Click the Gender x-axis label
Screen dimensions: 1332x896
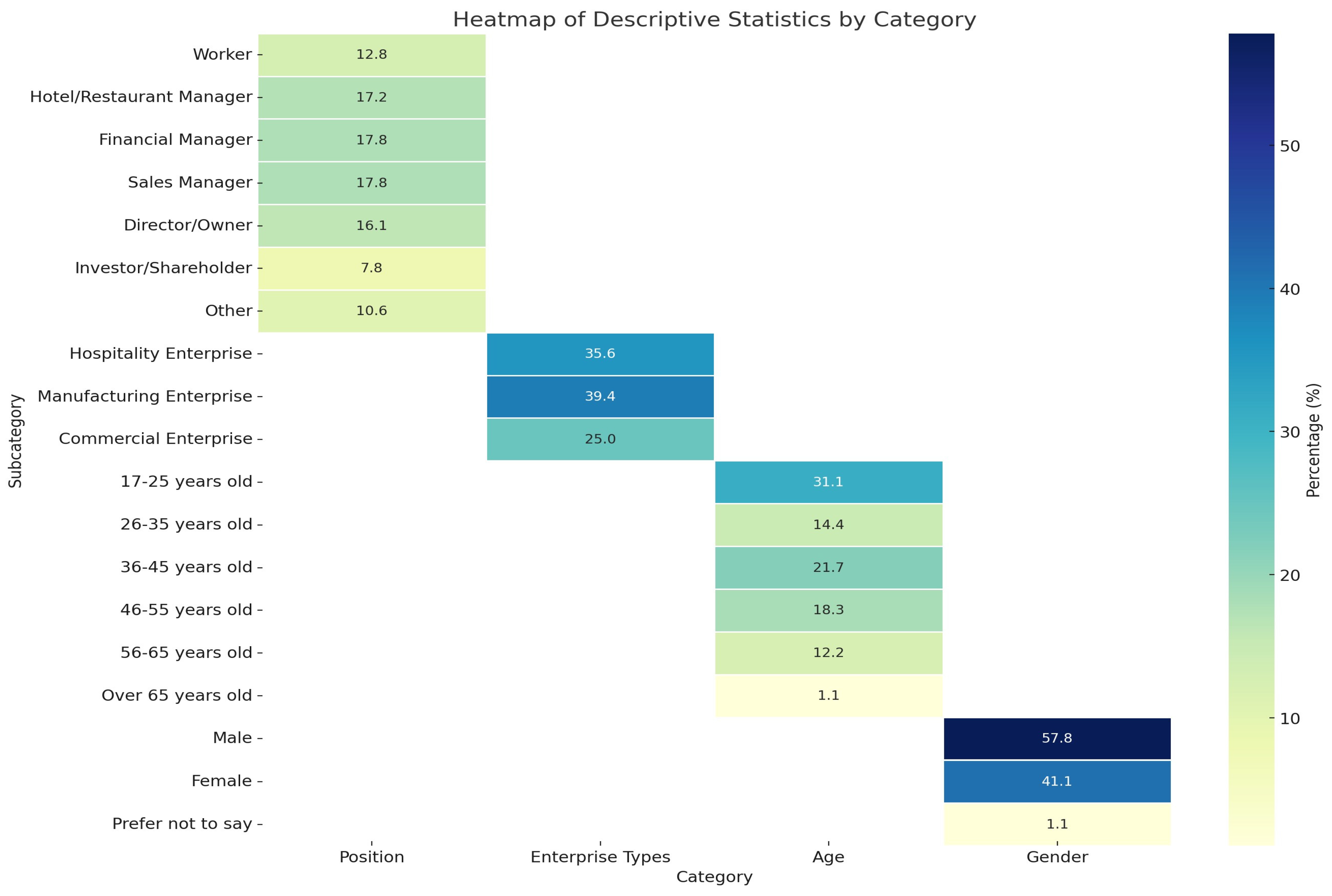click(x=1056, y=857)
